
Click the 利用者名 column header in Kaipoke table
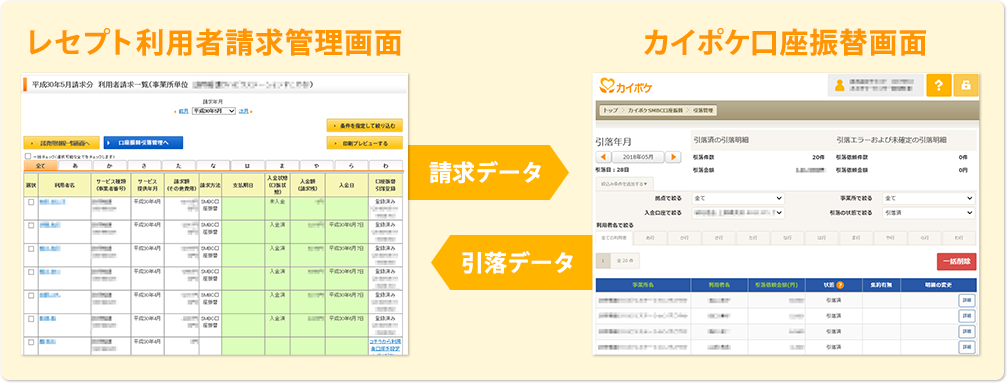[x=719, y=285]
